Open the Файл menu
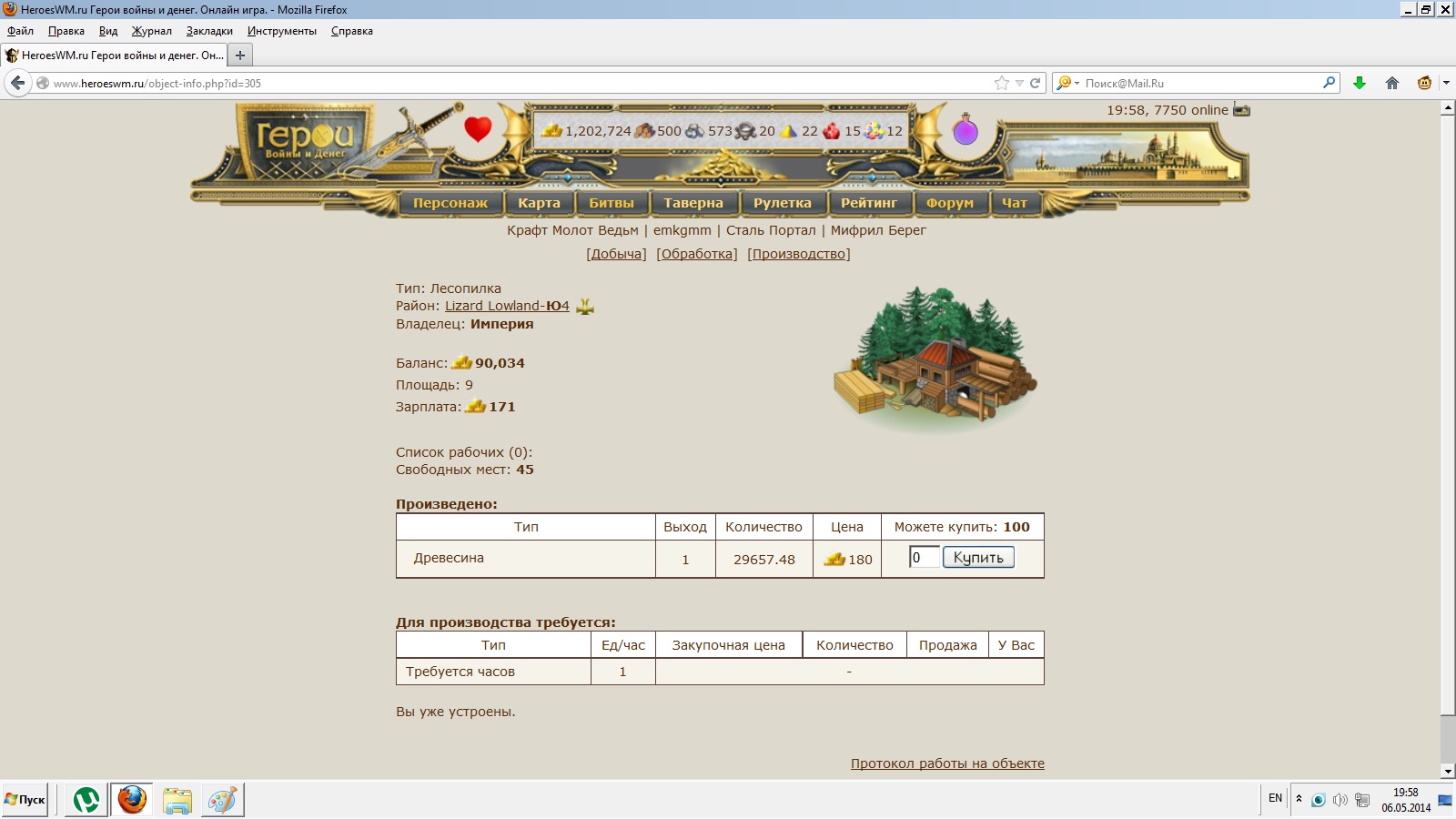 click(x=20, y=31)
